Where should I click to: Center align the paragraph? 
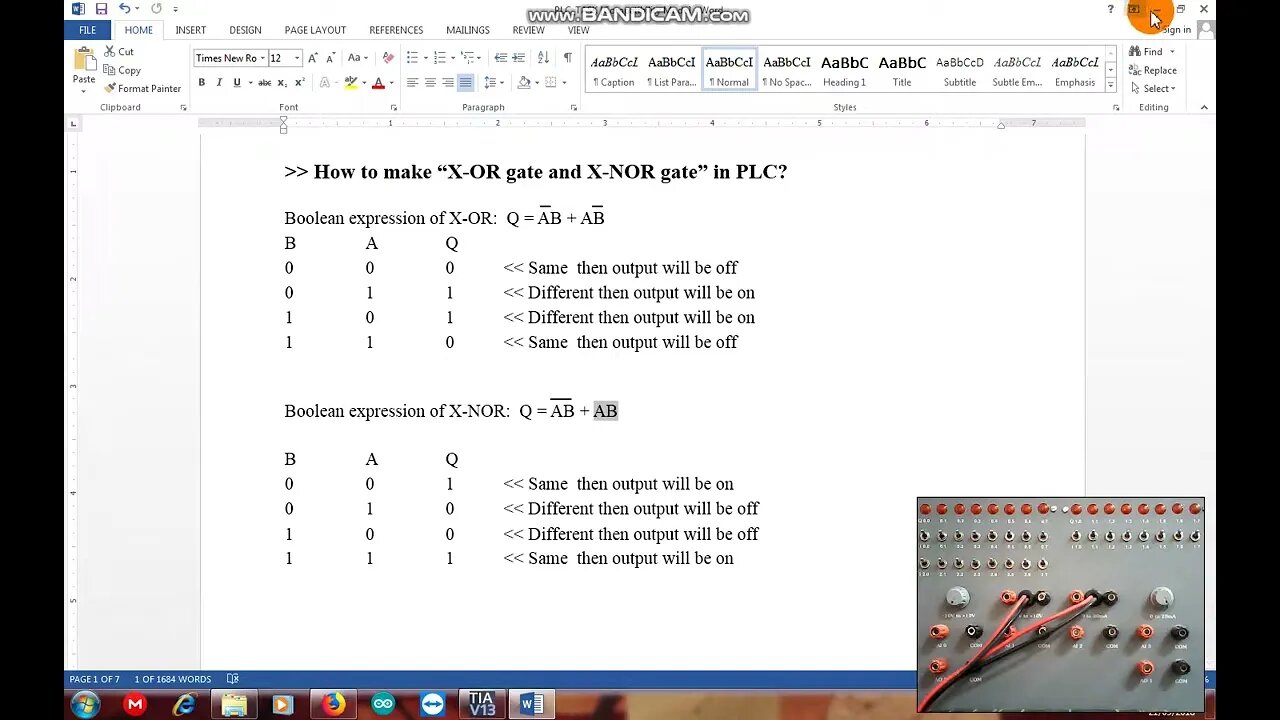430,82
